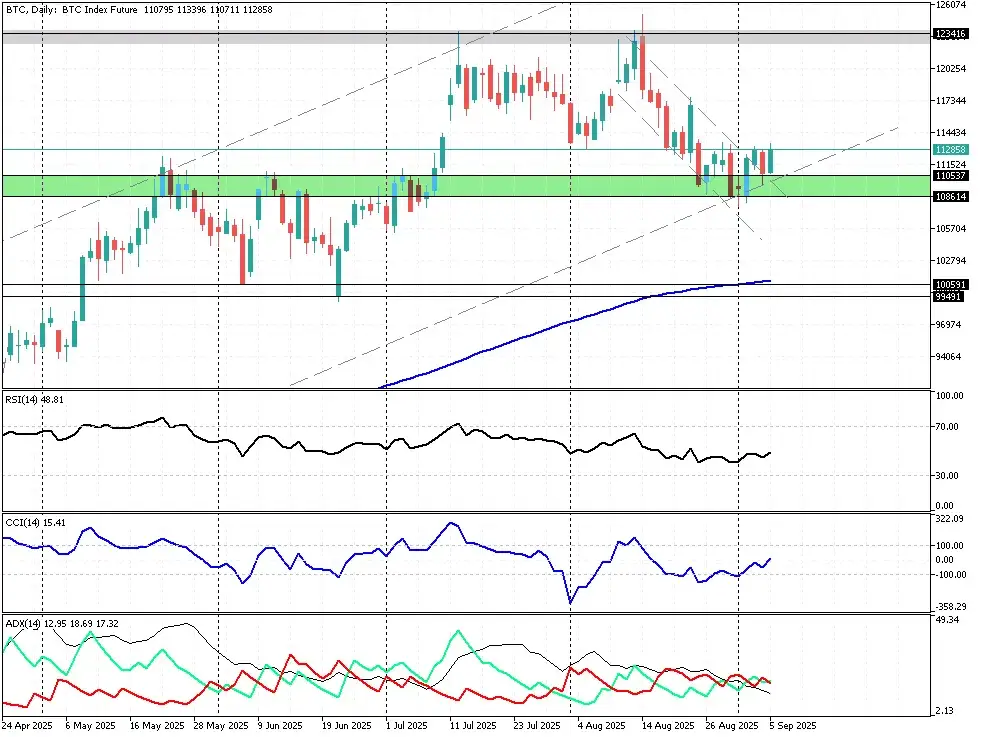Viewport: 983px width, 737px height.
Task: Select the 100591 price level label
Action: [x=949, y=285]
